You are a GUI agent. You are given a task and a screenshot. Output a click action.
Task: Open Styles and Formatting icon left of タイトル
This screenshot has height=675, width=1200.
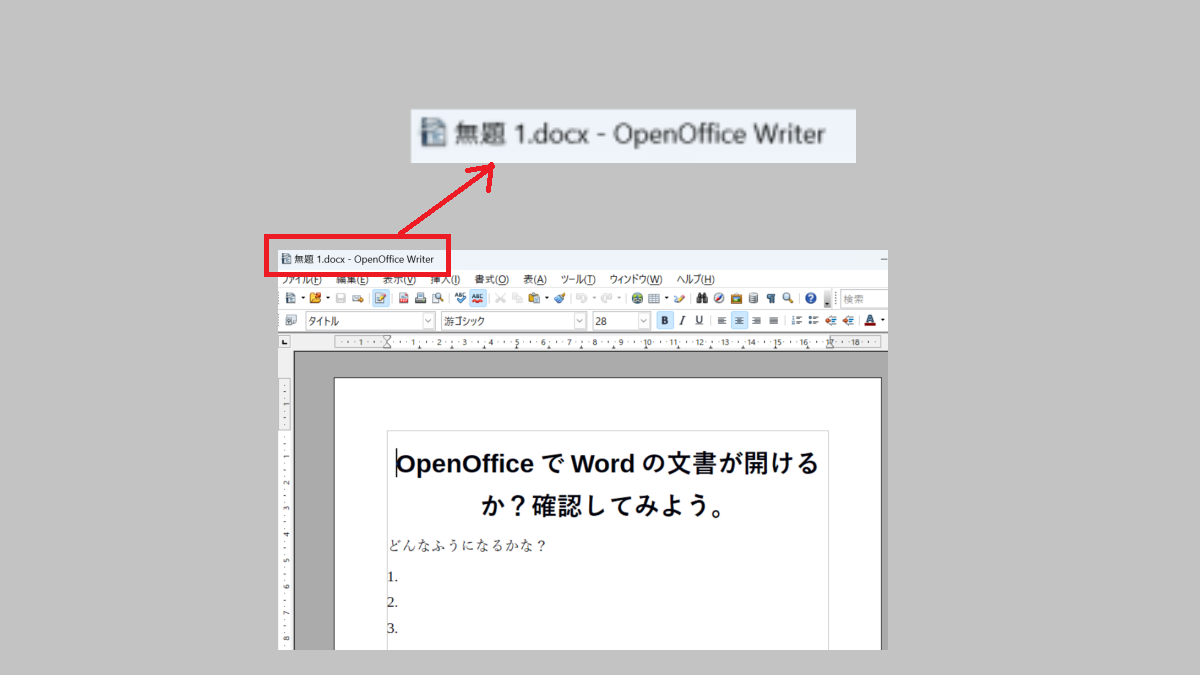(x=291, y=321)
